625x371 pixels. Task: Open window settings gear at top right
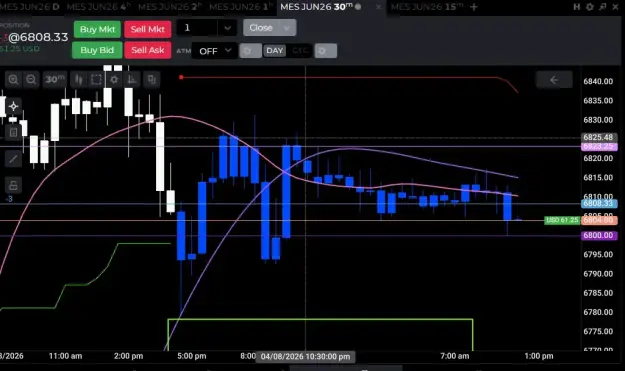point(590,7)
